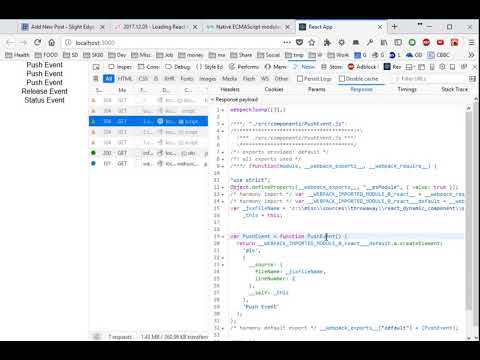This screenshot has width=480, height=360.
Task: Open the FOOD bookmarks folder
Action: click(x=46, y=55)
